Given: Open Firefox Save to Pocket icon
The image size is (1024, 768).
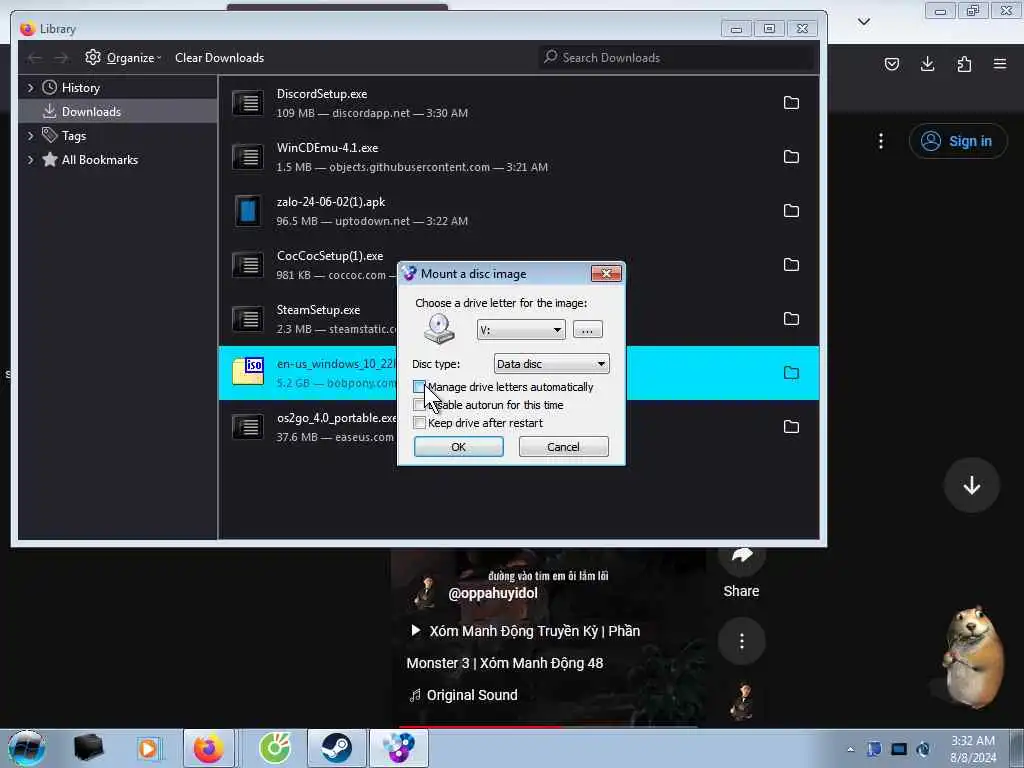Looking at the screenshot, I should [x=891, y=64].
